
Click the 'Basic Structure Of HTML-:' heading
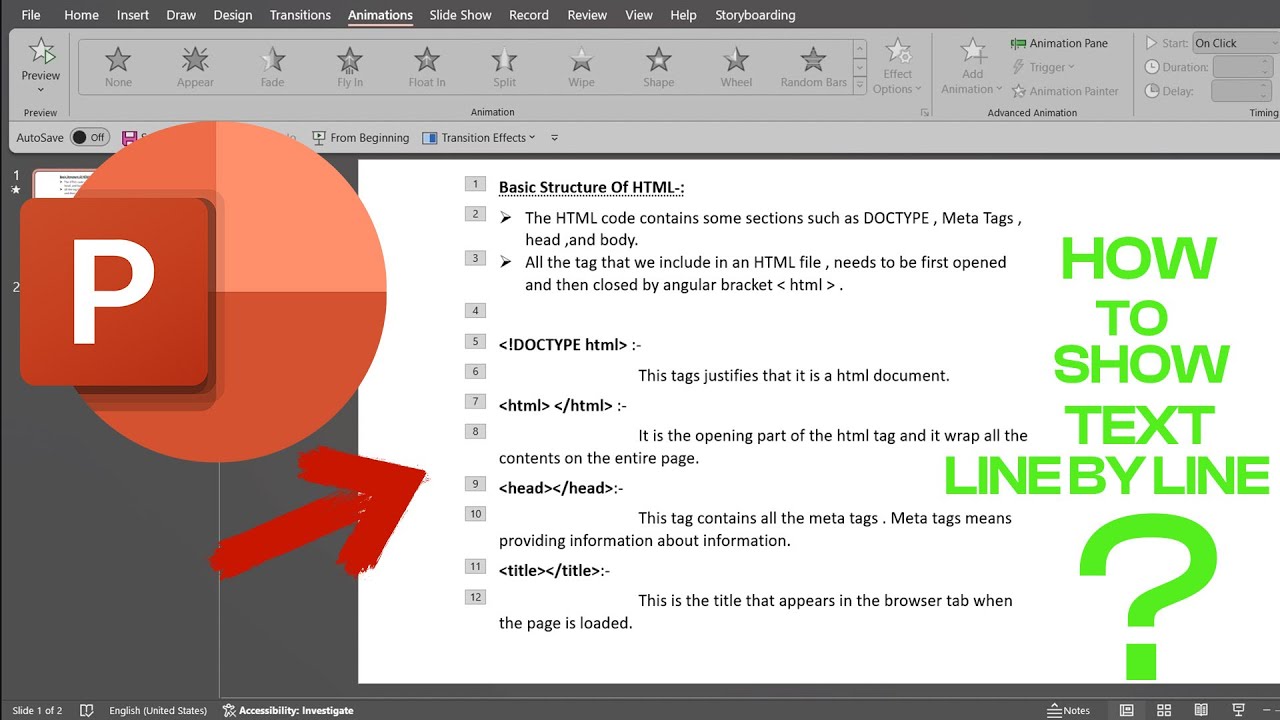click(x=591, y=187)
